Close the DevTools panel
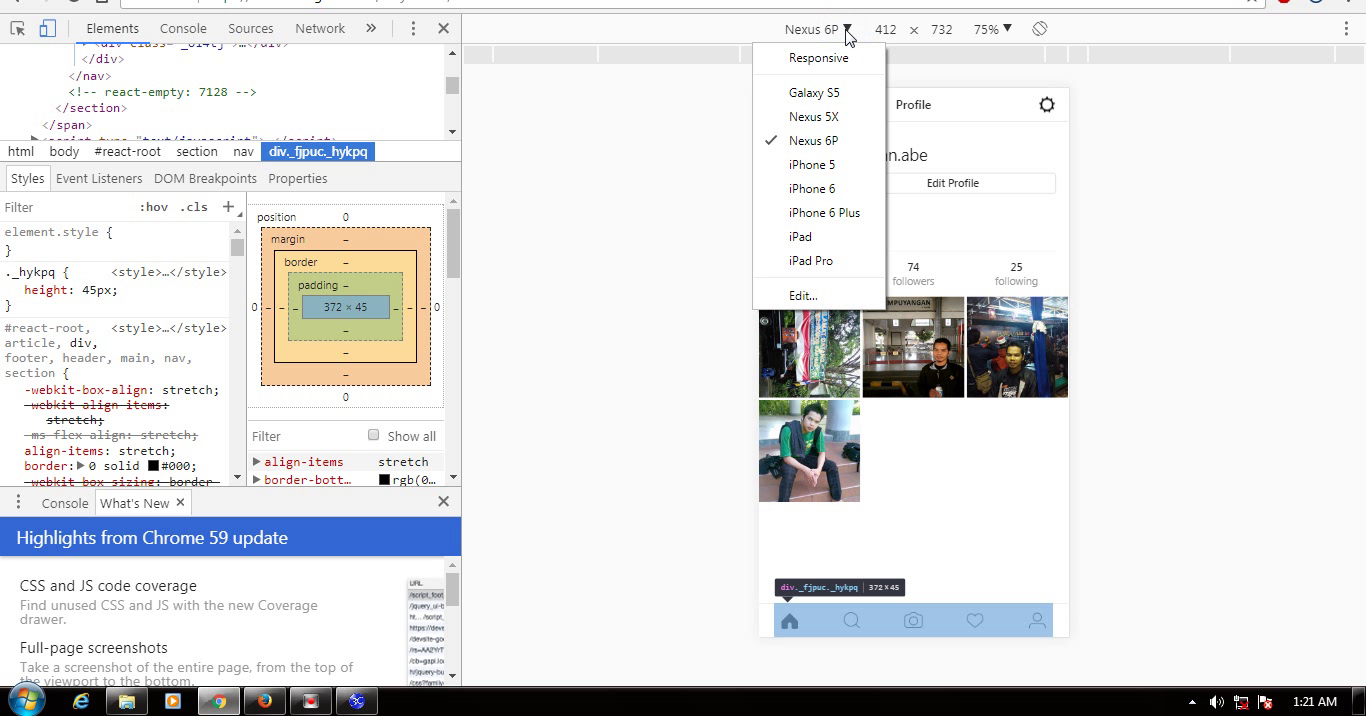This screenshot has height=716, width=1366. click(x=443, y=29)
